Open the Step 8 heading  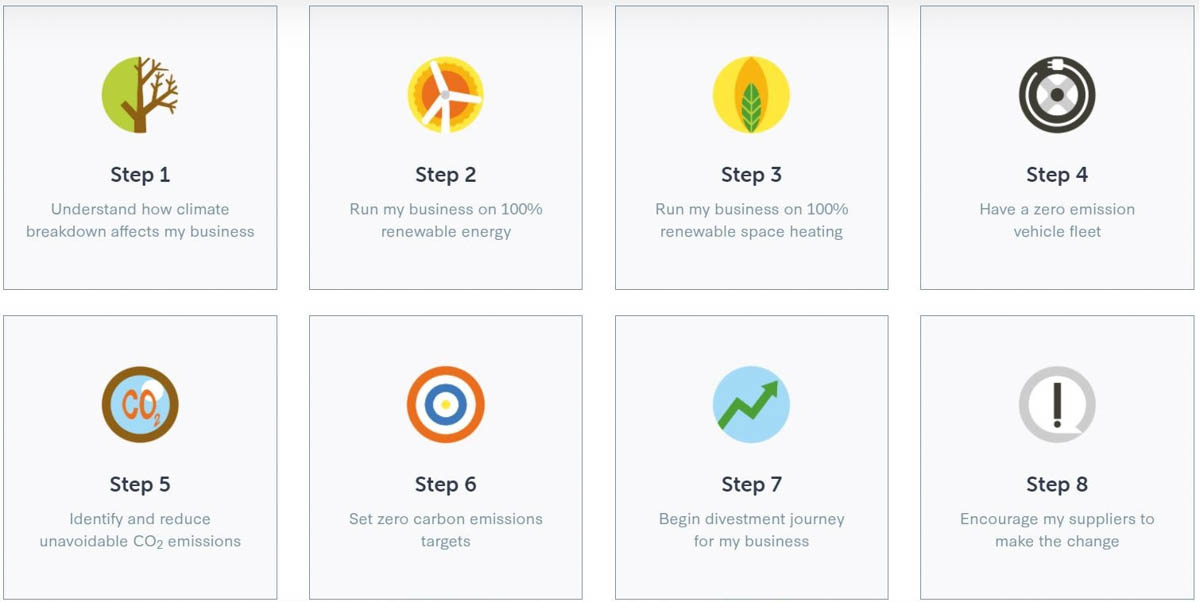1057,485
